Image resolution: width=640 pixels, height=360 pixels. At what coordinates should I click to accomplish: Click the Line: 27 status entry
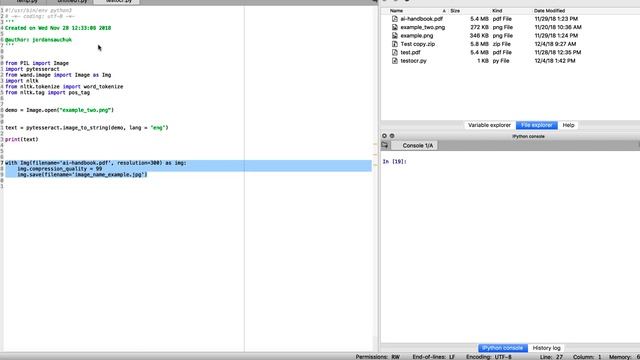pos(551,357)
